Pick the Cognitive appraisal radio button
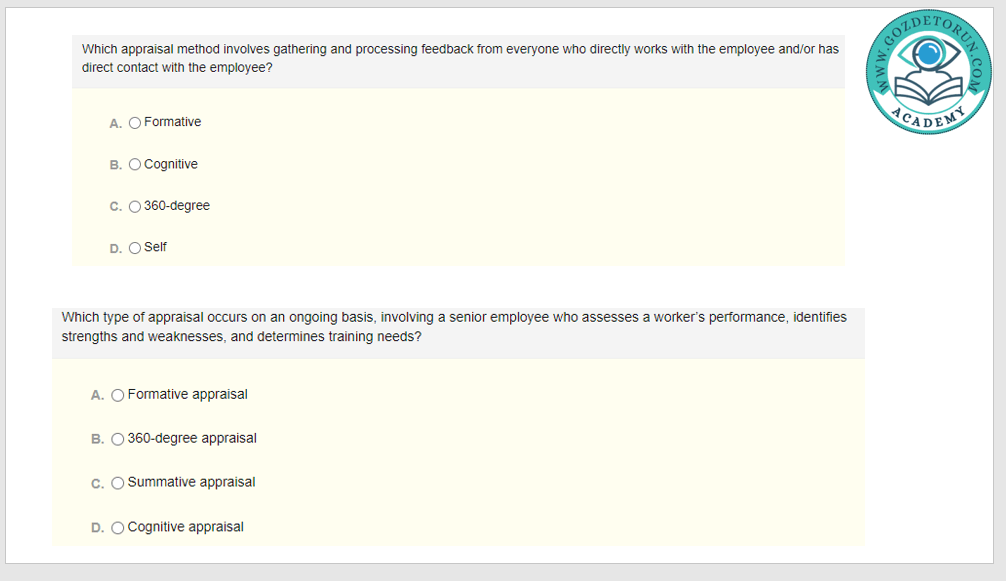 [118, 528]
